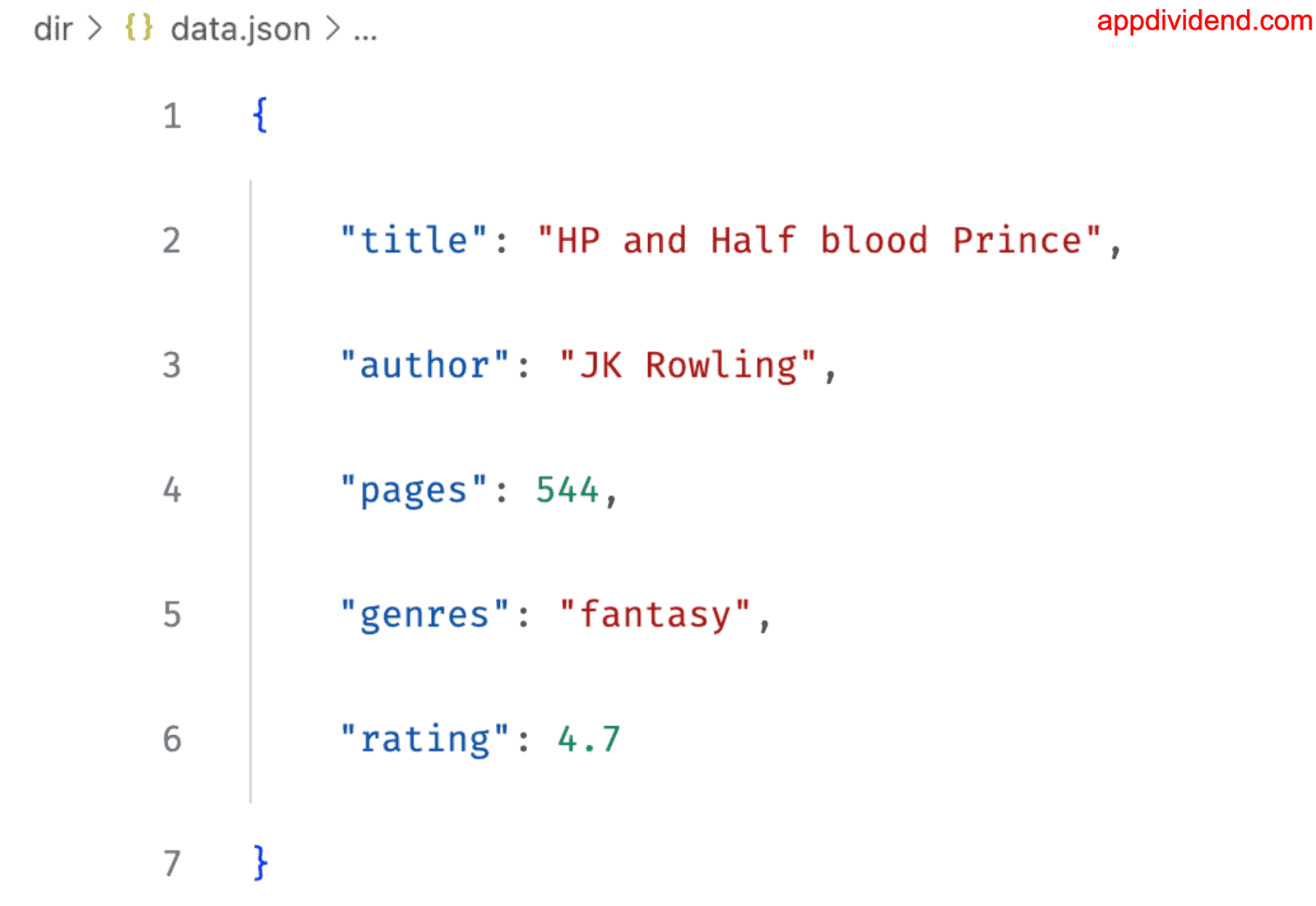Place cursor on the opening brace

(x=260, y=114)
